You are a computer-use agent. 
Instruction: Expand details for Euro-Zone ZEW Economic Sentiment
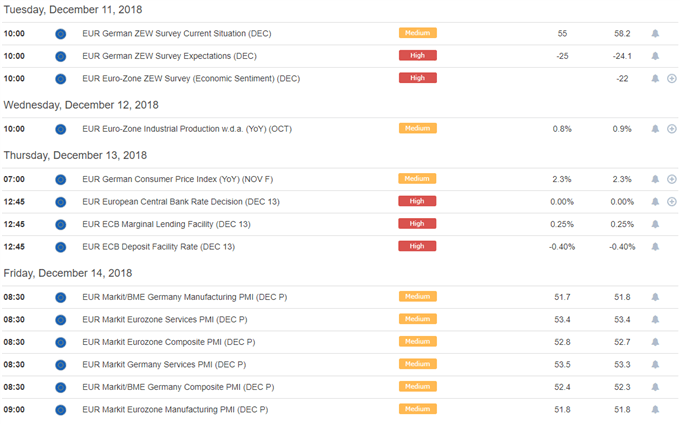coord(672,78)
